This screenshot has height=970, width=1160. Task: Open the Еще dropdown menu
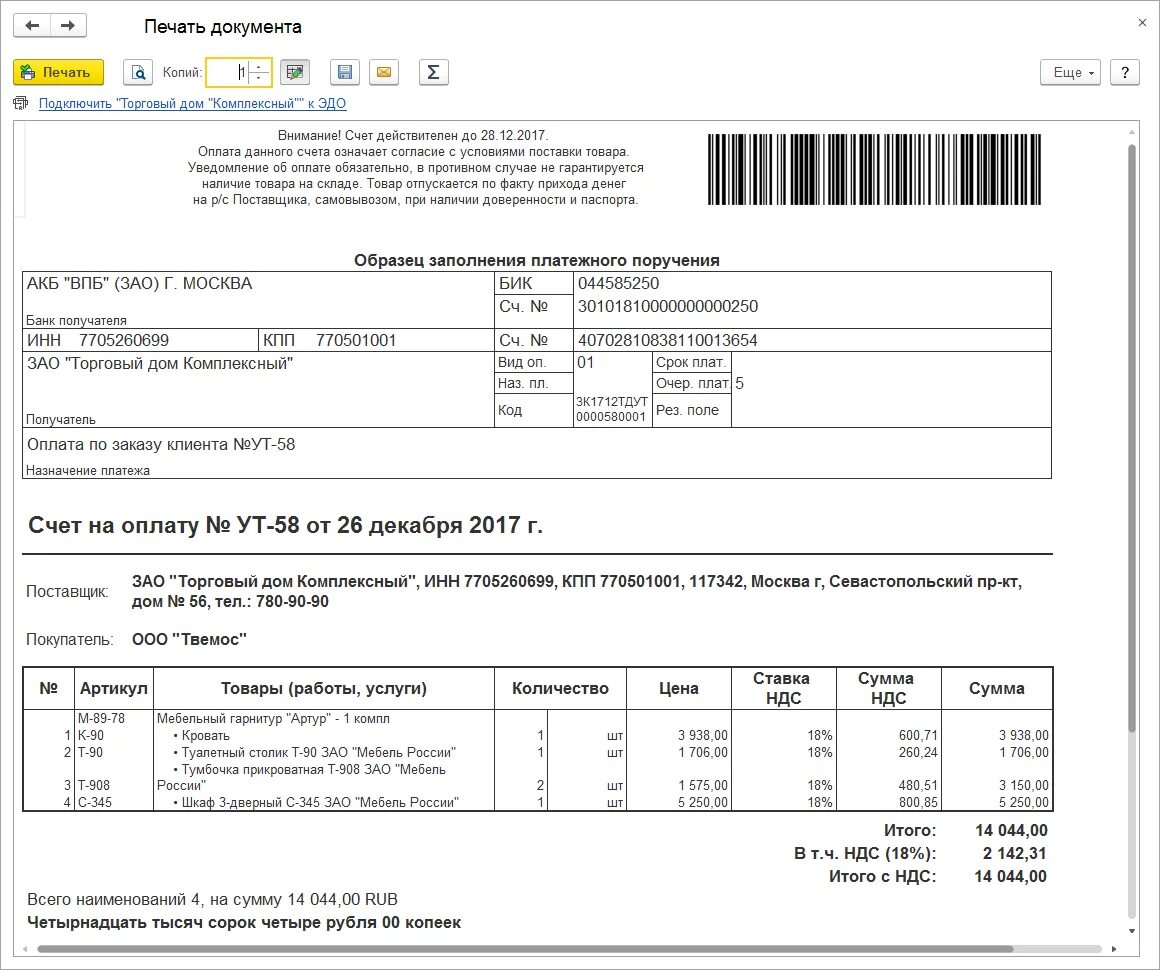click(x=1070, y=73)
